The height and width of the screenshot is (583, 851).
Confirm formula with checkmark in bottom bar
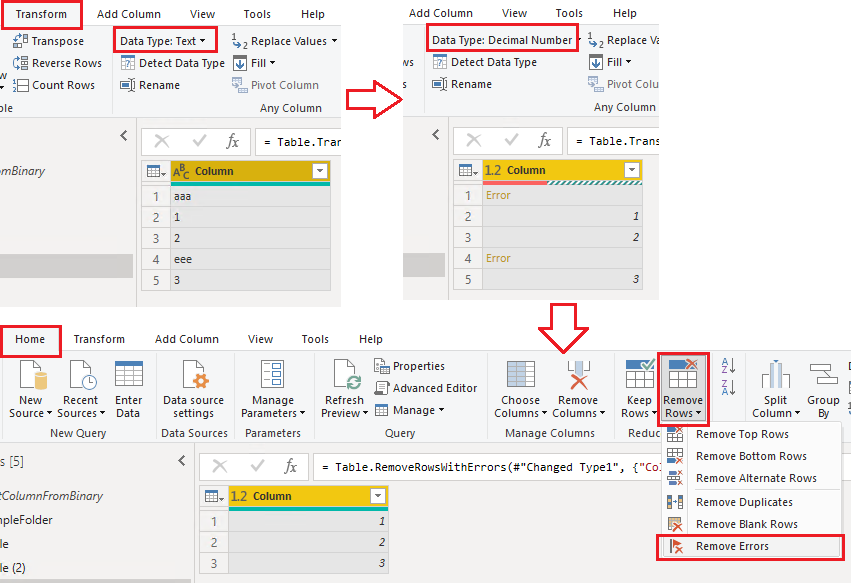pyautogui.click(x=257, y=466)
